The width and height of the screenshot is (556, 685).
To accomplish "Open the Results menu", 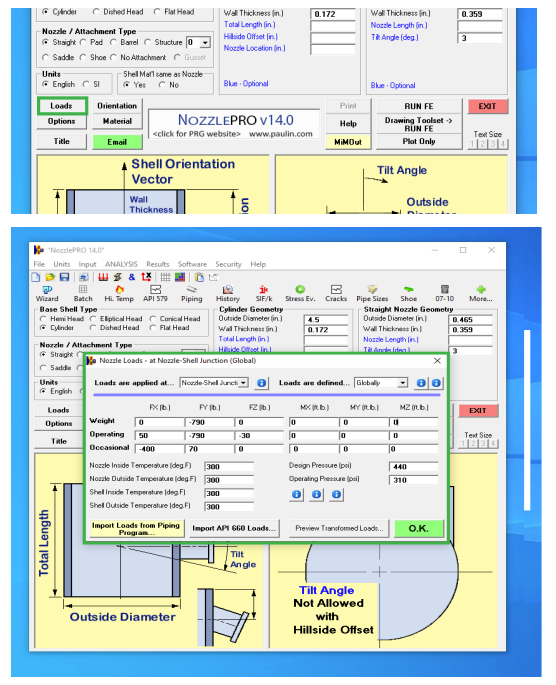I will [158, 264].
